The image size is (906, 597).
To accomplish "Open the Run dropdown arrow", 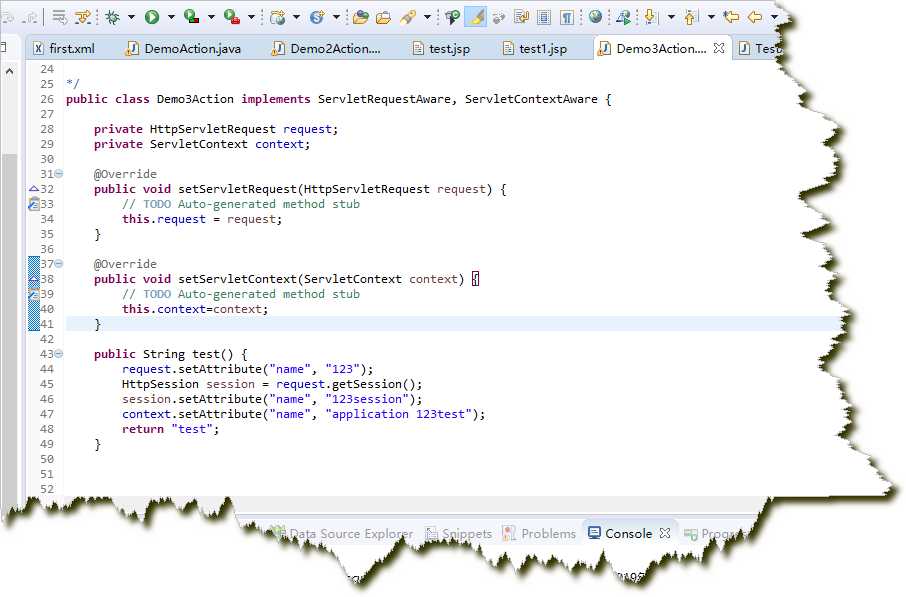I will [171, 17].
